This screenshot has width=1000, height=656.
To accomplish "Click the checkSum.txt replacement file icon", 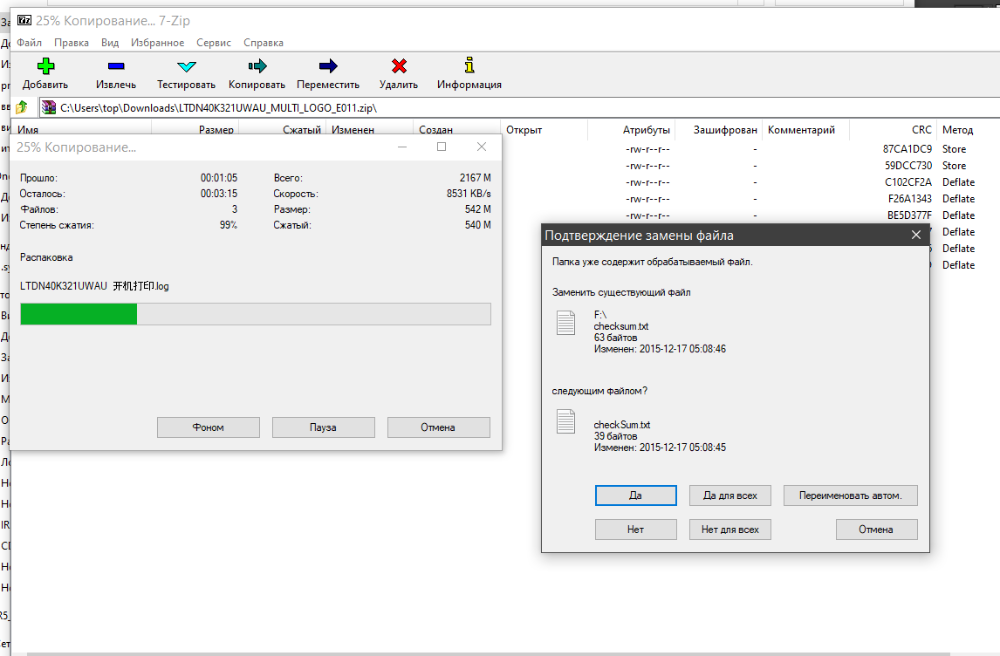I will pos(566,421).
